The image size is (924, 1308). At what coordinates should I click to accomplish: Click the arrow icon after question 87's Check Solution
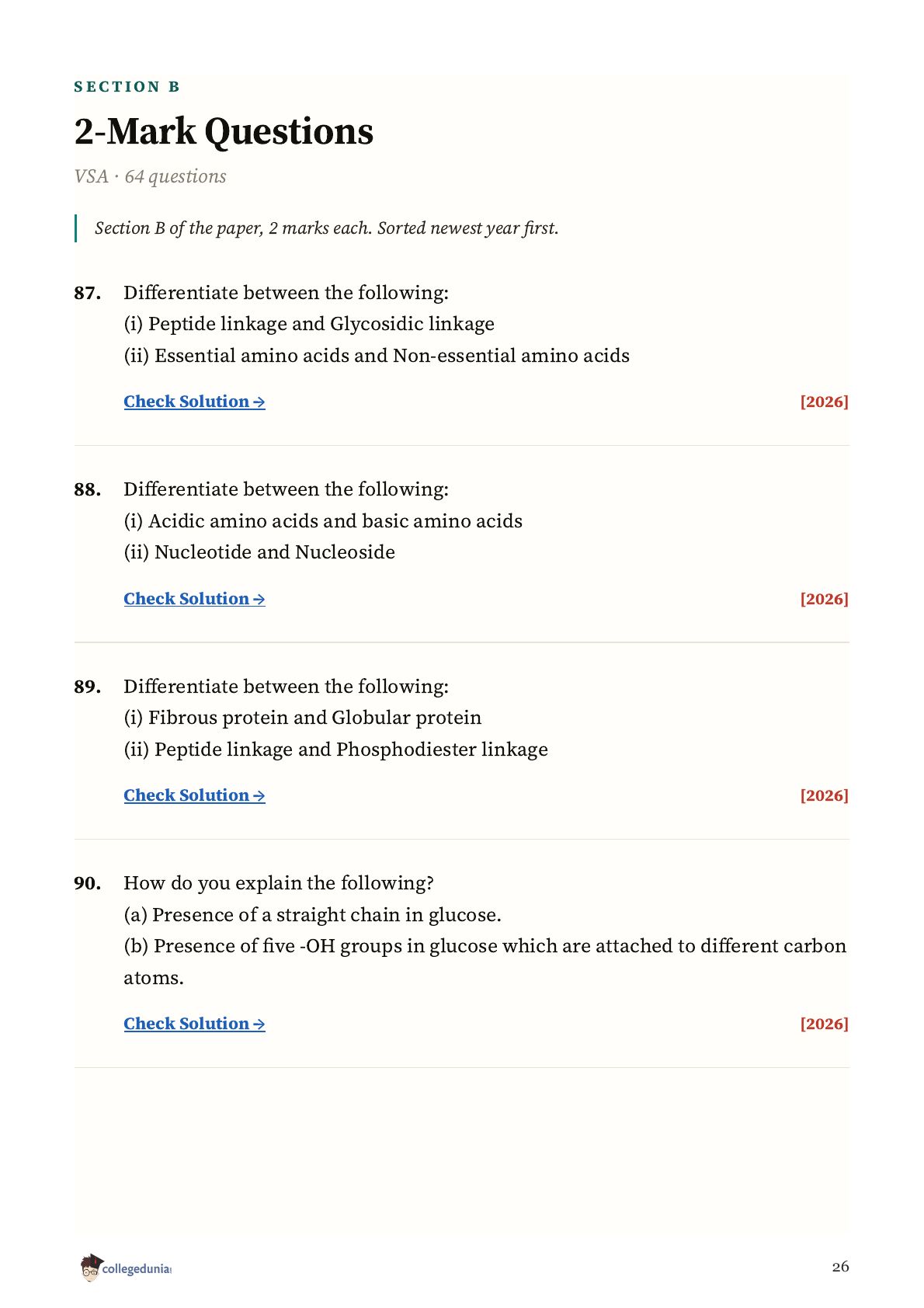point(259,402)
